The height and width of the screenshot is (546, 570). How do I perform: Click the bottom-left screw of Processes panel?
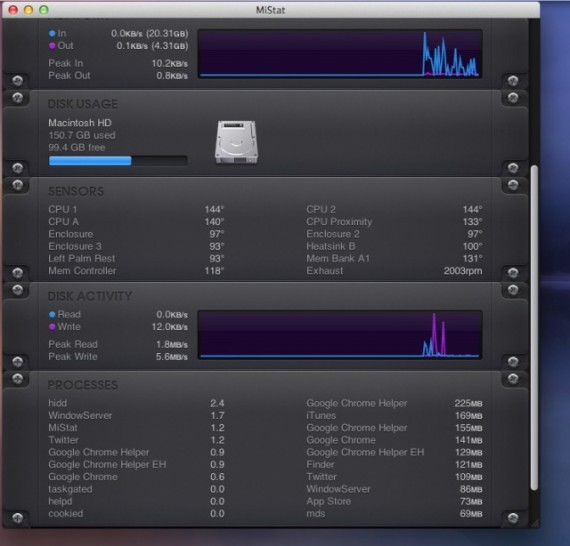click(x=17, y=518)
